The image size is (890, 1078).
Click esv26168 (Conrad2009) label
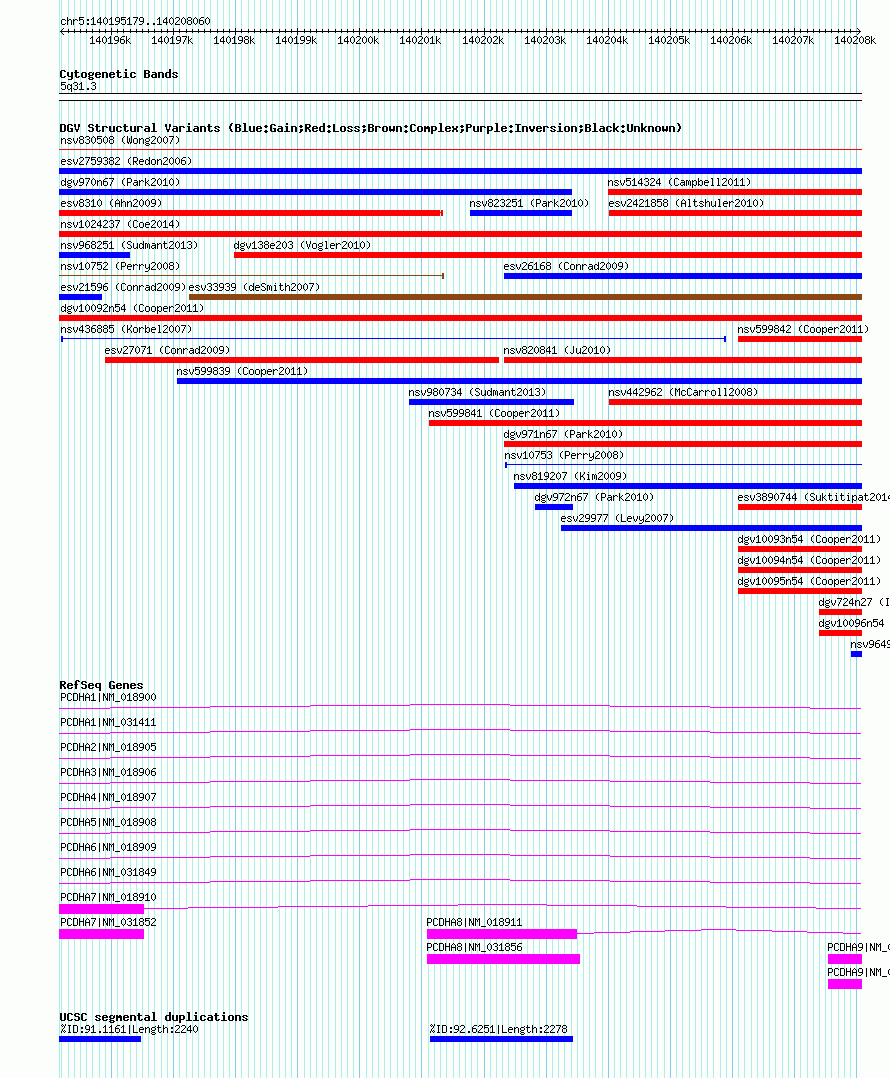(x=566, y=266)
